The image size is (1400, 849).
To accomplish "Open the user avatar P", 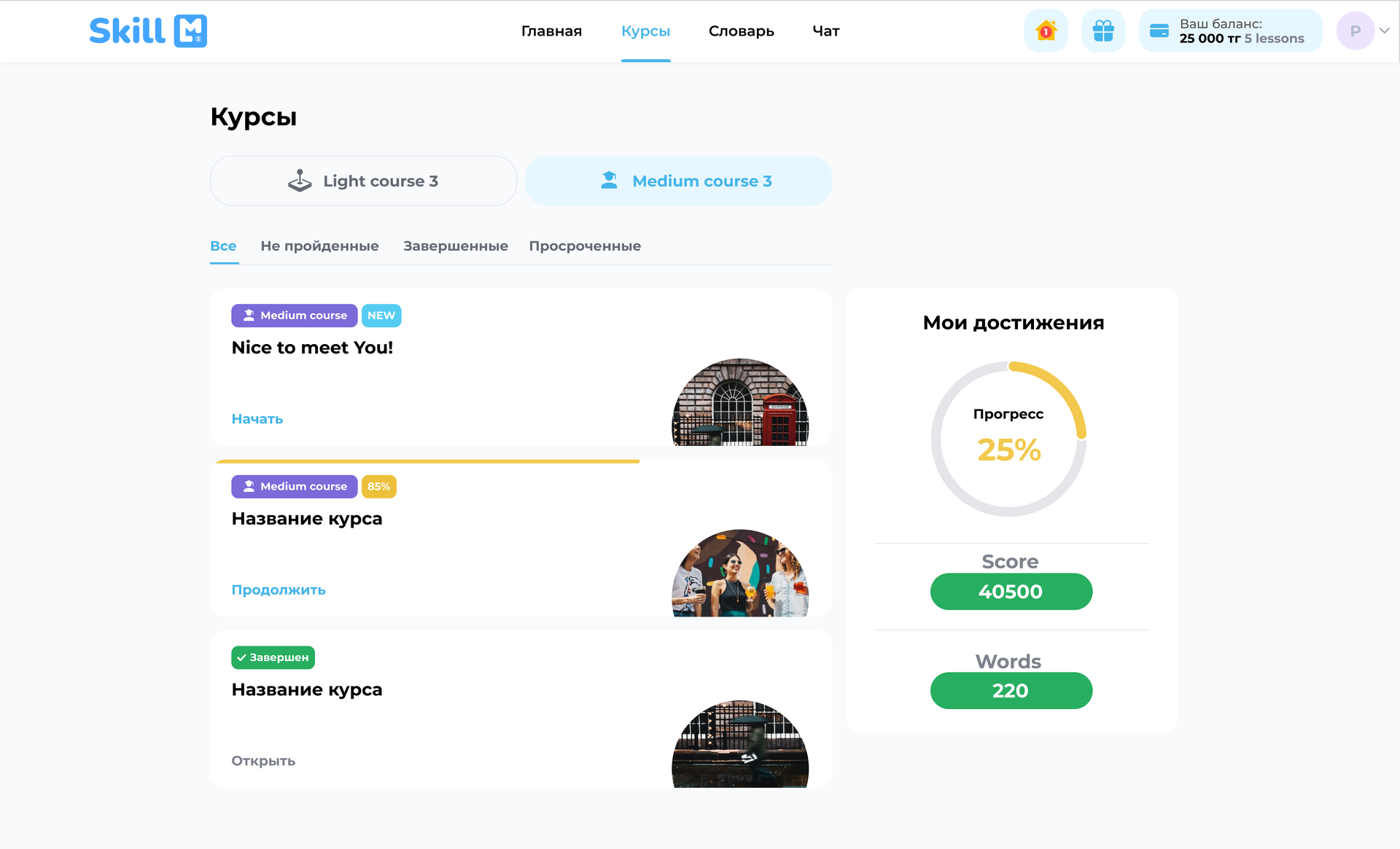I will coord(1356,31).
